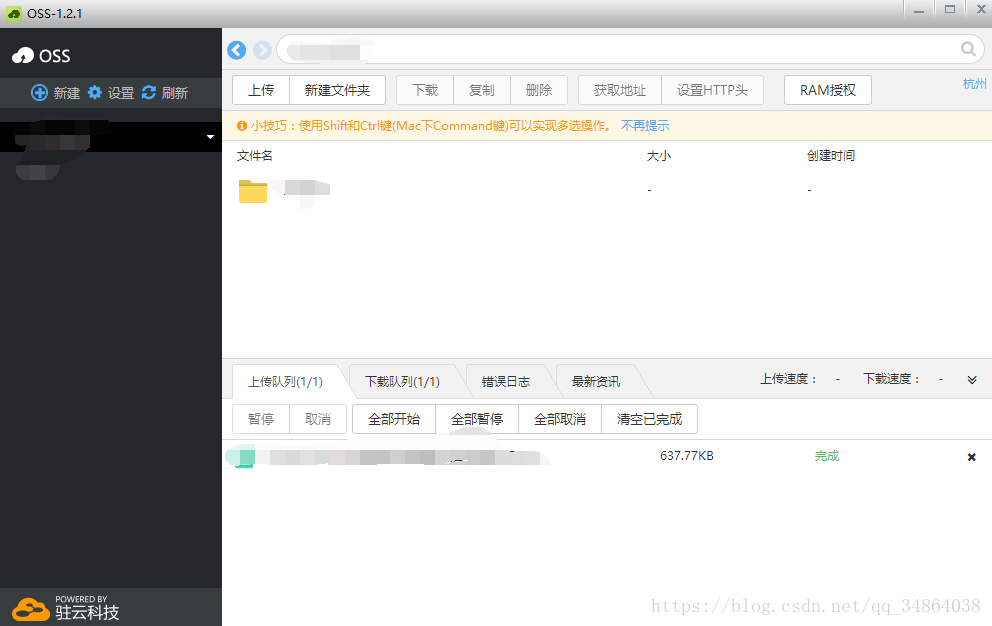The height and width of the screenshot is (626, 992).
Task: Open 设置 gear icon in sidebar
Action: click(95, 92)
